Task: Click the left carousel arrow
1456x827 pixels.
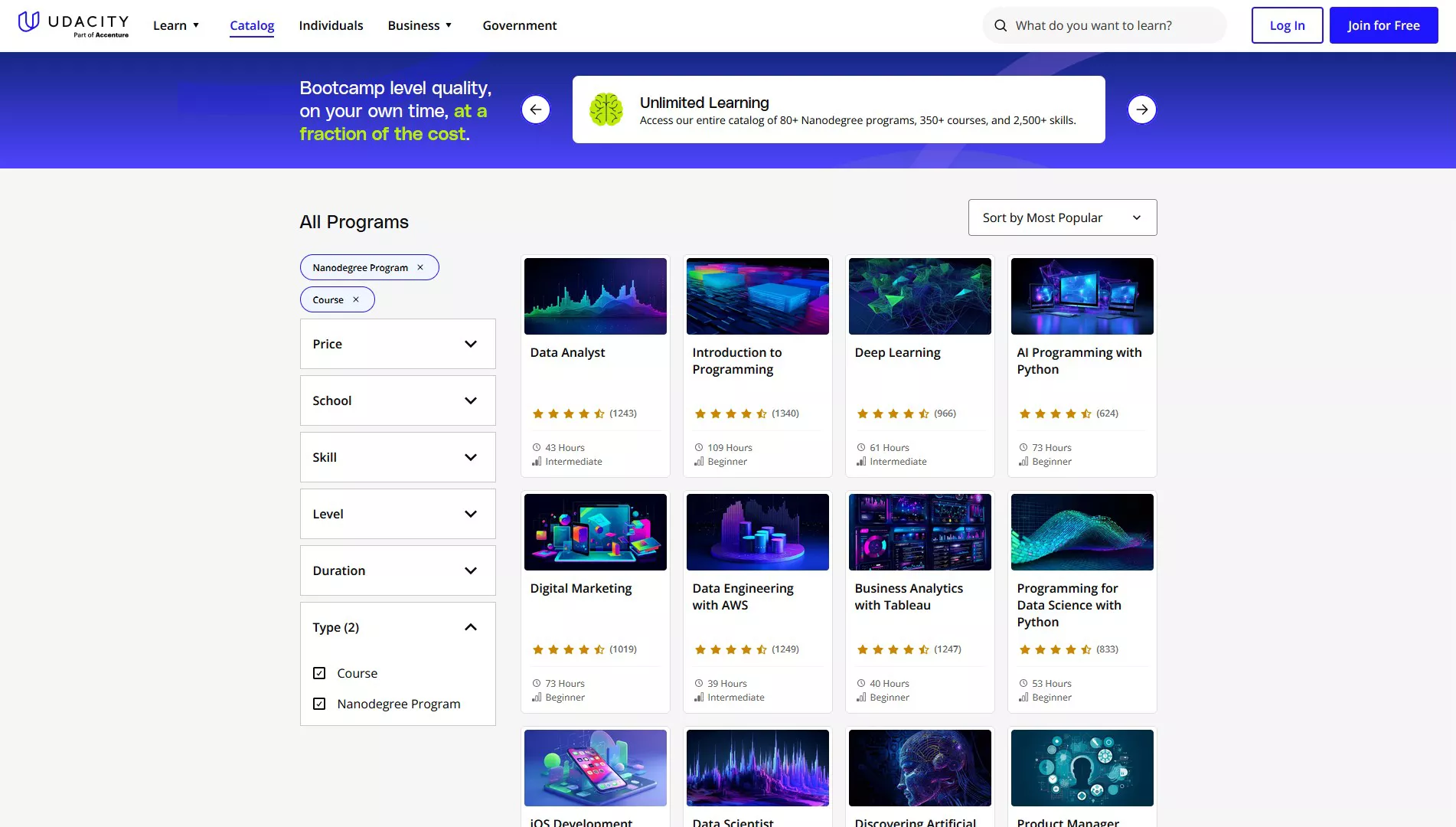Action: [x=536, y=110]
